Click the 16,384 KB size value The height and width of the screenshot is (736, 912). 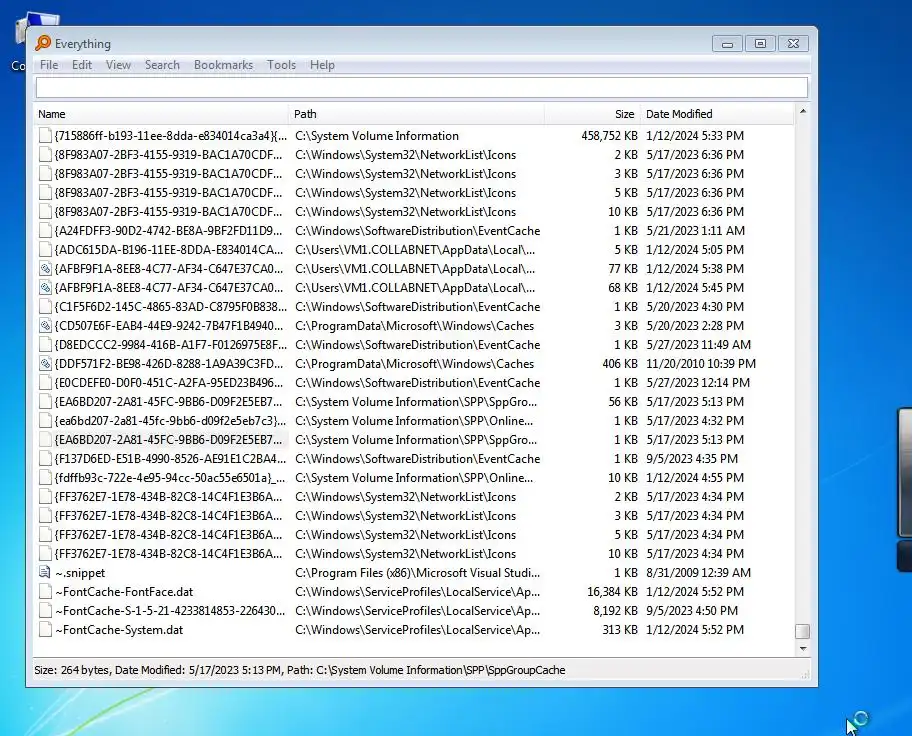pos(612,592)
